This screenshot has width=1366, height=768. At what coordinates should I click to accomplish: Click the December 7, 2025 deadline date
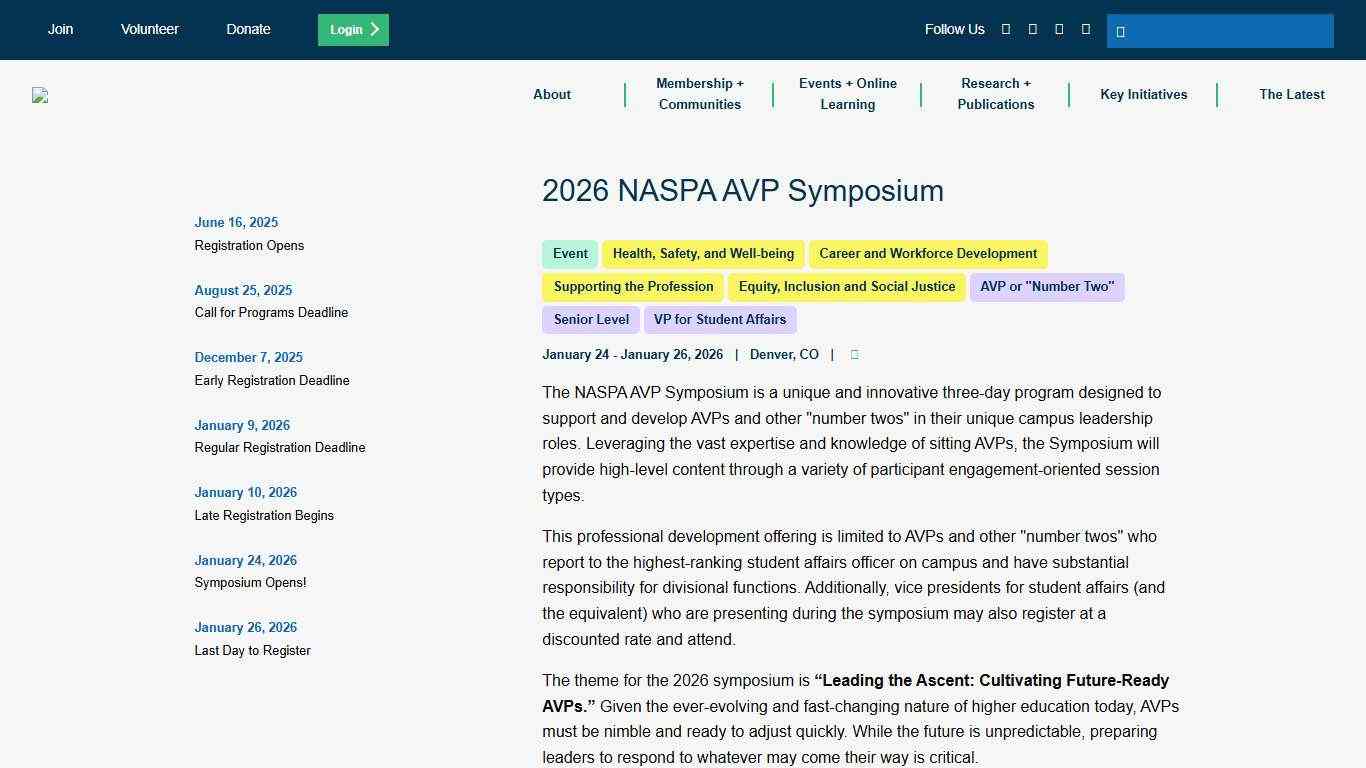[x=248, y=357]
